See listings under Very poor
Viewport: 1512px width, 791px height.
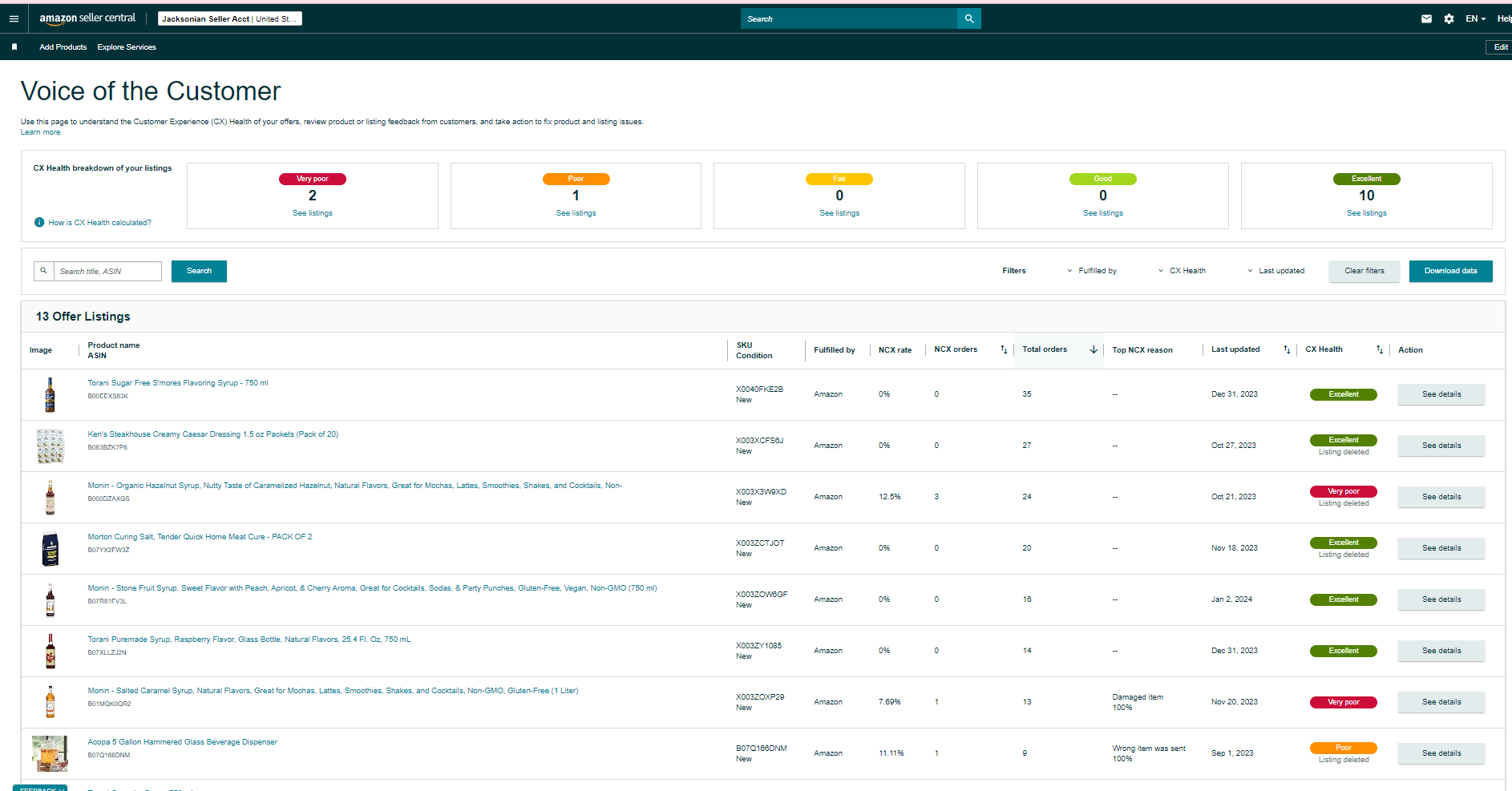[x=313, y=213]
